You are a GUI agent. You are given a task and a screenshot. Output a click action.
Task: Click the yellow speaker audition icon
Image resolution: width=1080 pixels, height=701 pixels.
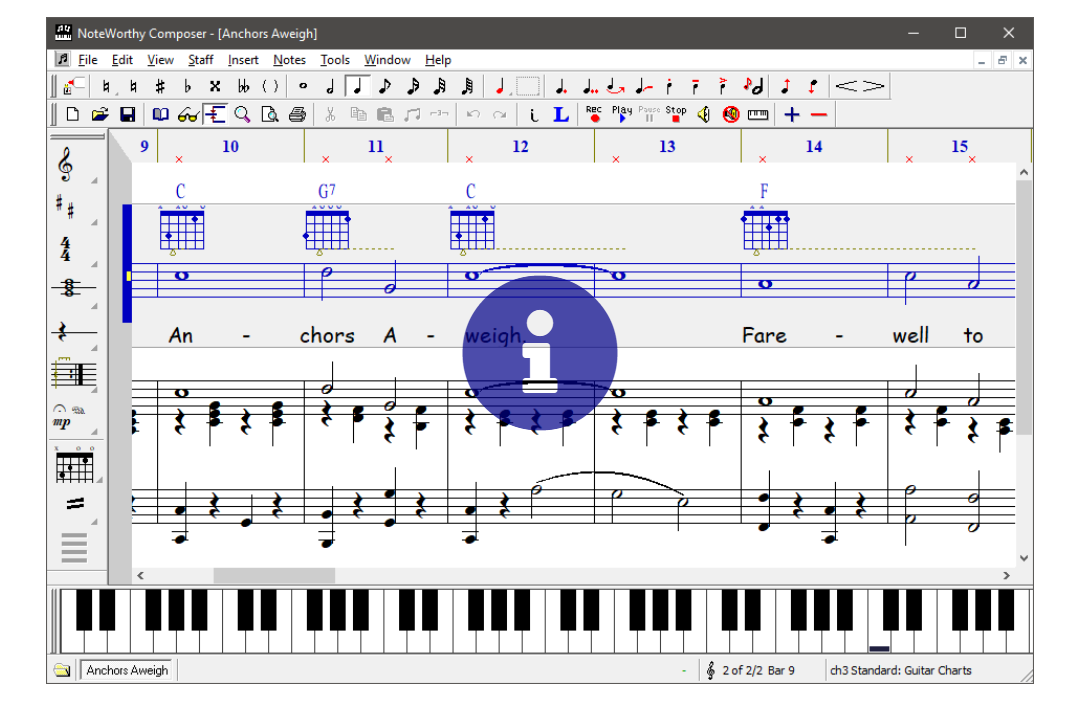(x=703, y=114)
